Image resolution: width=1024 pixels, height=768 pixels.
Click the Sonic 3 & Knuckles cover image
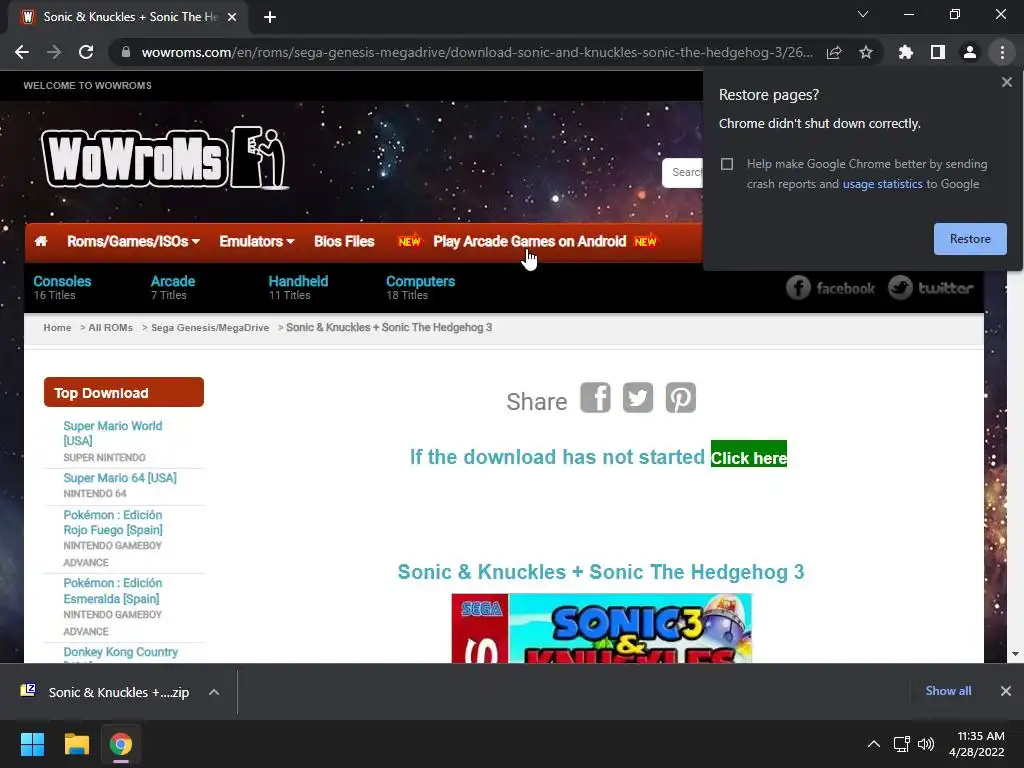click(x=601, y=628)
